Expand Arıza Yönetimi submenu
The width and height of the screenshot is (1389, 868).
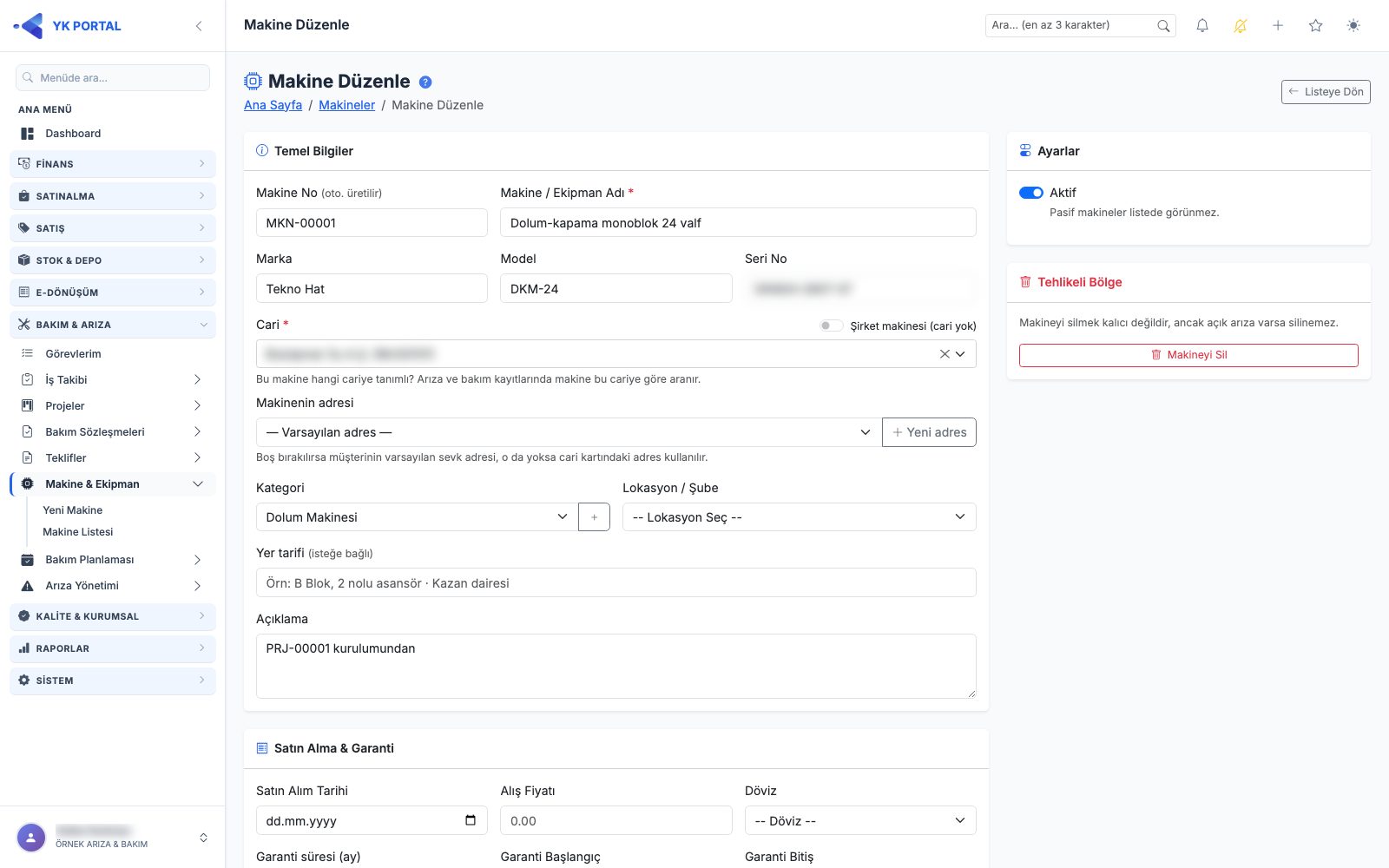click(113, 586)
